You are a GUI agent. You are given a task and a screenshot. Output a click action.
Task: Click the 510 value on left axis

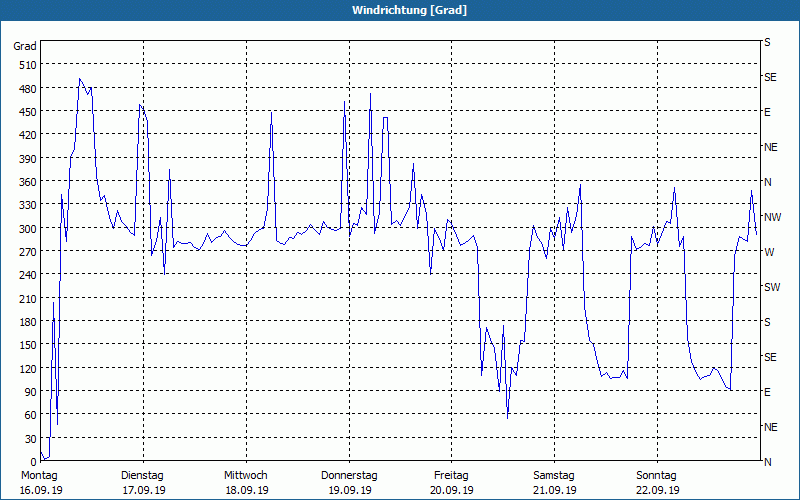pos(28,65)
